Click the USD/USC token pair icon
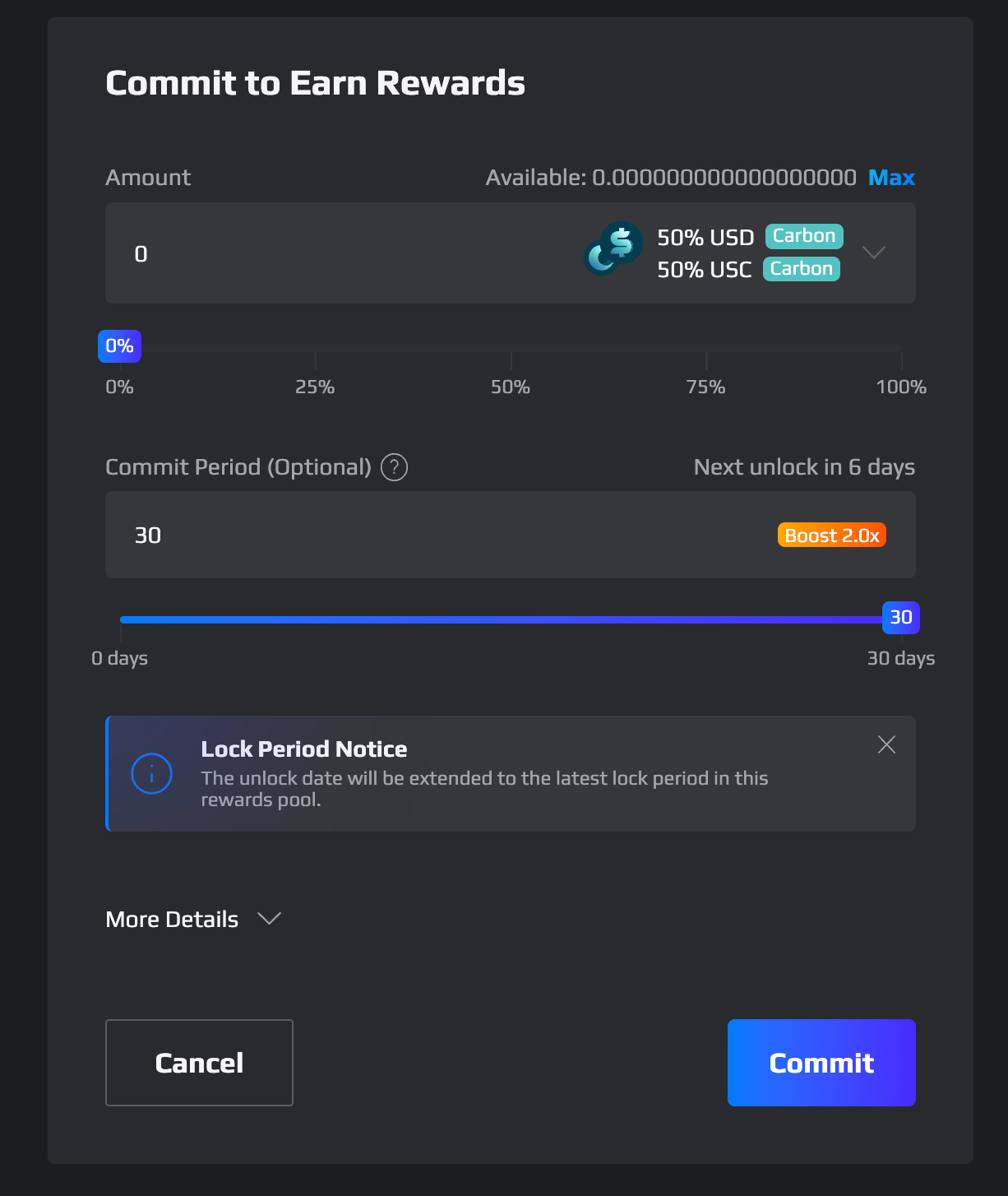1008x1196 pixels. coord(613,248)
